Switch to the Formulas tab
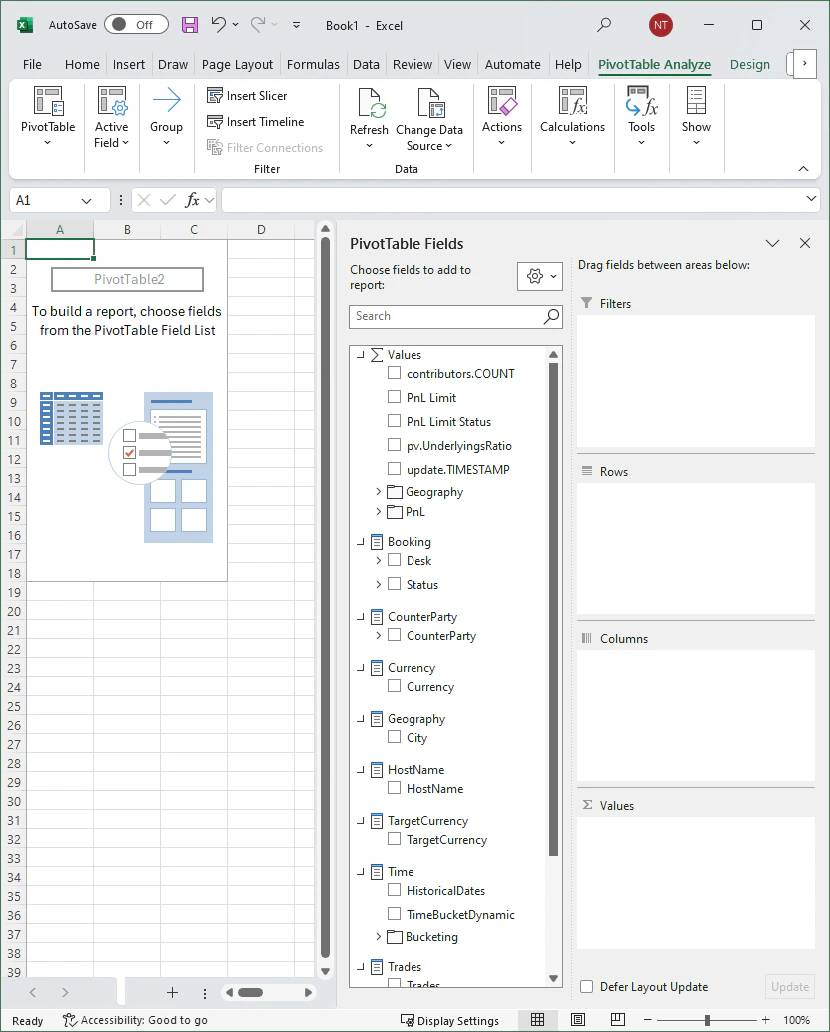Viewport: 830px width, 1032px height. 313,64
